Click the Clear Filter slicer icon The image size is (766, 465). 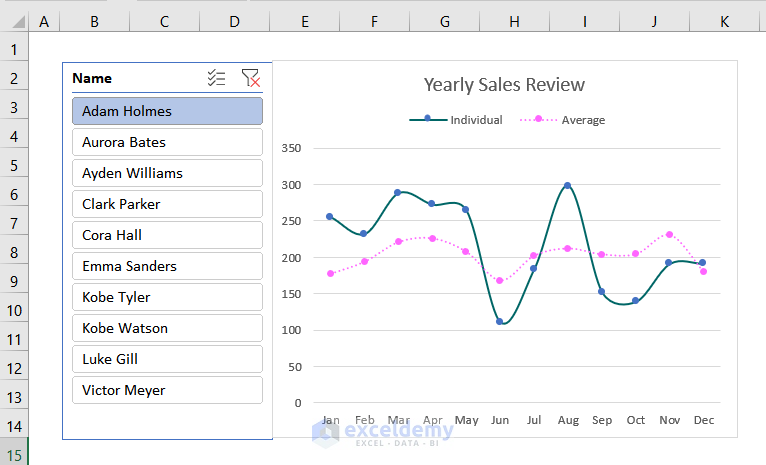pyautogui.click(x=250, y=78)
